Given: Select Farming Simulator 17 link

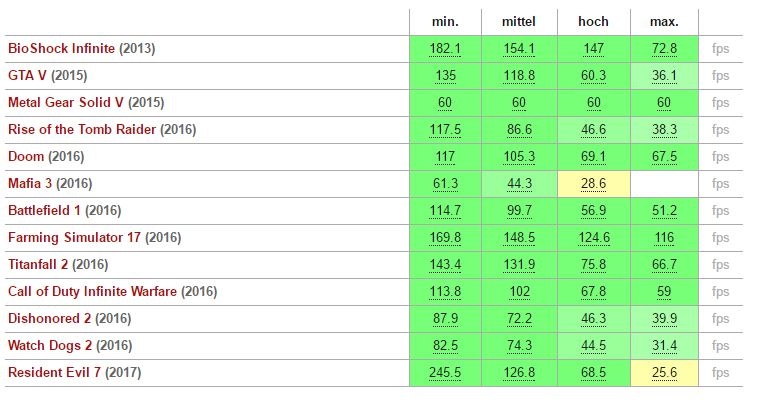Looking at the screenshot, I should click(x=75, y=237).
